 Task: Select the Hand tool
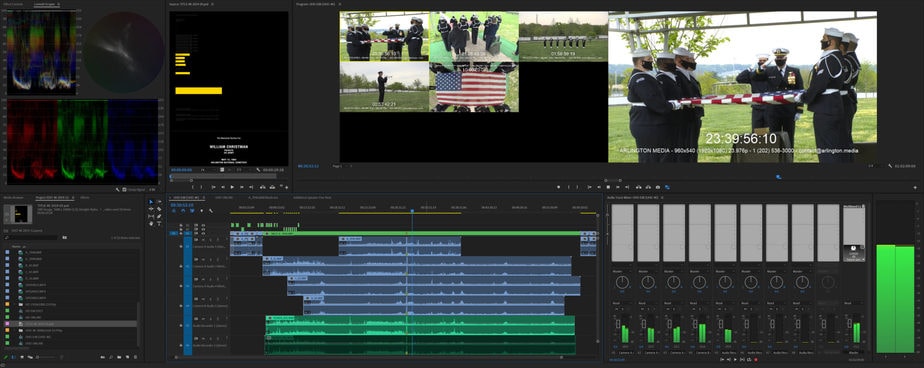pyautogui.click(x=151, y=224)
